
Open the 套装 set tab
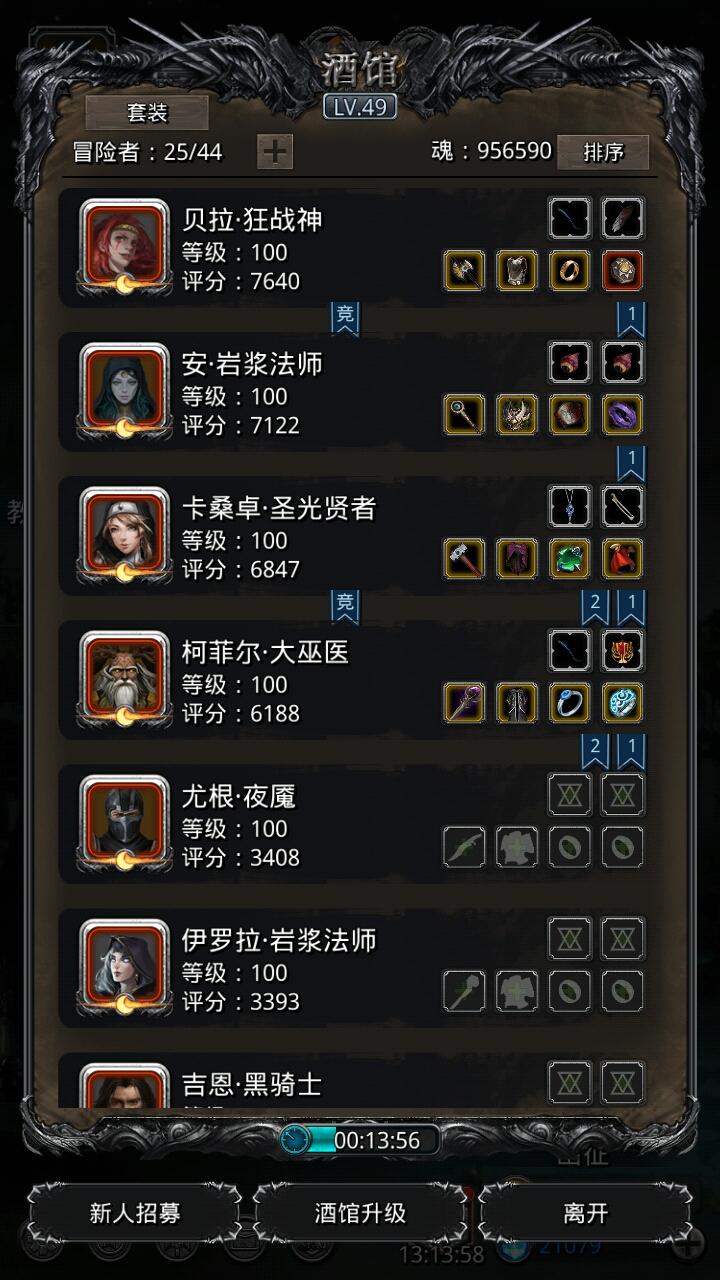(147, 112)
